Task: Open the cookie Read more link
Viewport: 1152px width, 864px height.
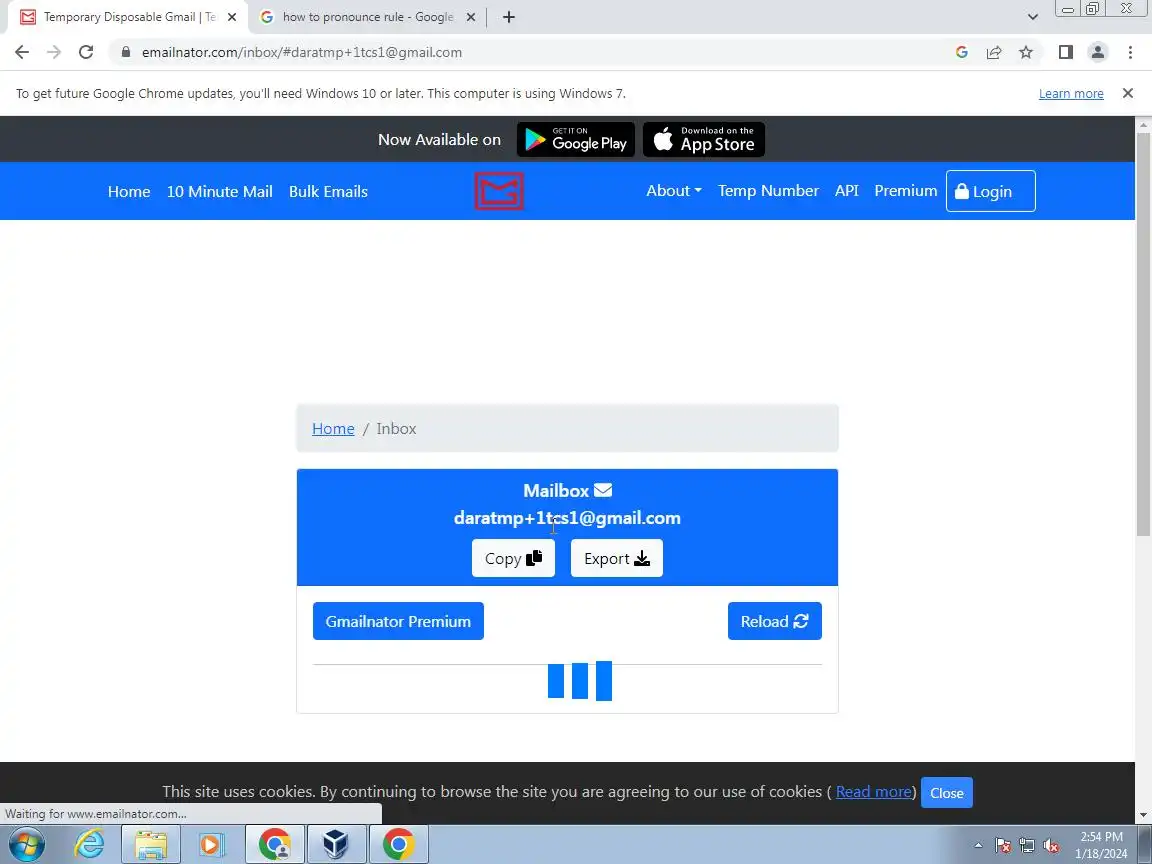Action: [x=874, y=791]
